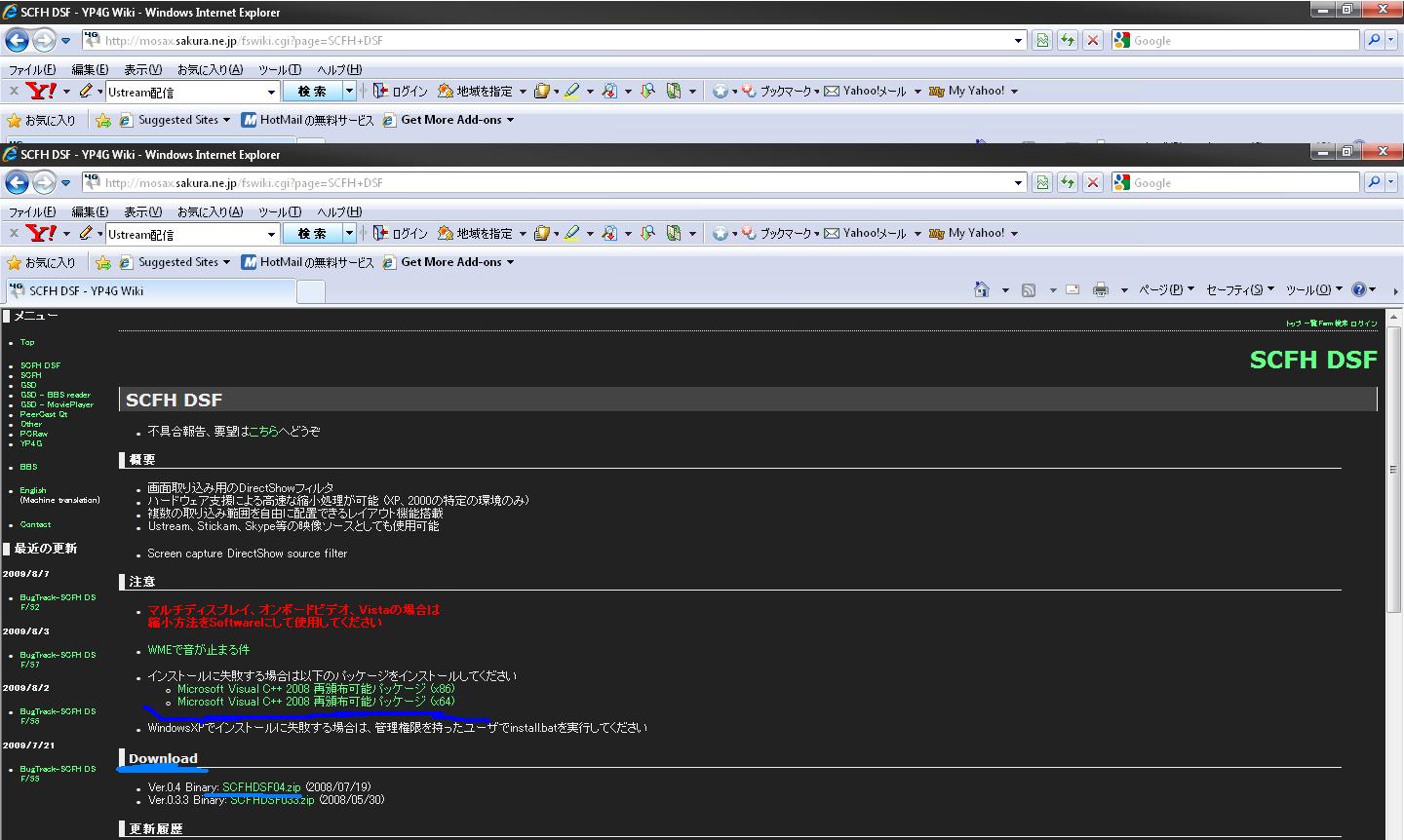Screen dimensions: 1404x840
Task: Expand the Ustream配信 search combo in front window
Action: pos(272,234)
